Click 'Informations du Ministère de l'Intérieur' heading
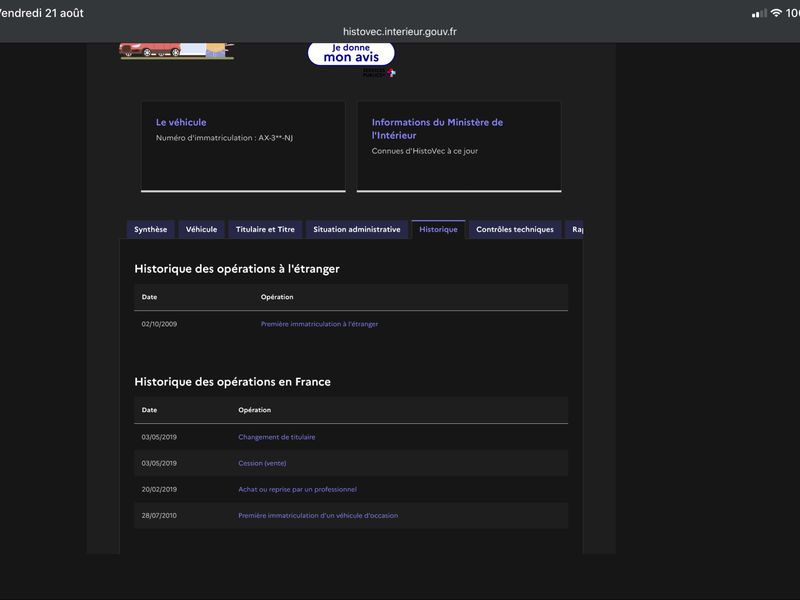The height and width of the screenshot is (600, 800). (x=437, y=129)
